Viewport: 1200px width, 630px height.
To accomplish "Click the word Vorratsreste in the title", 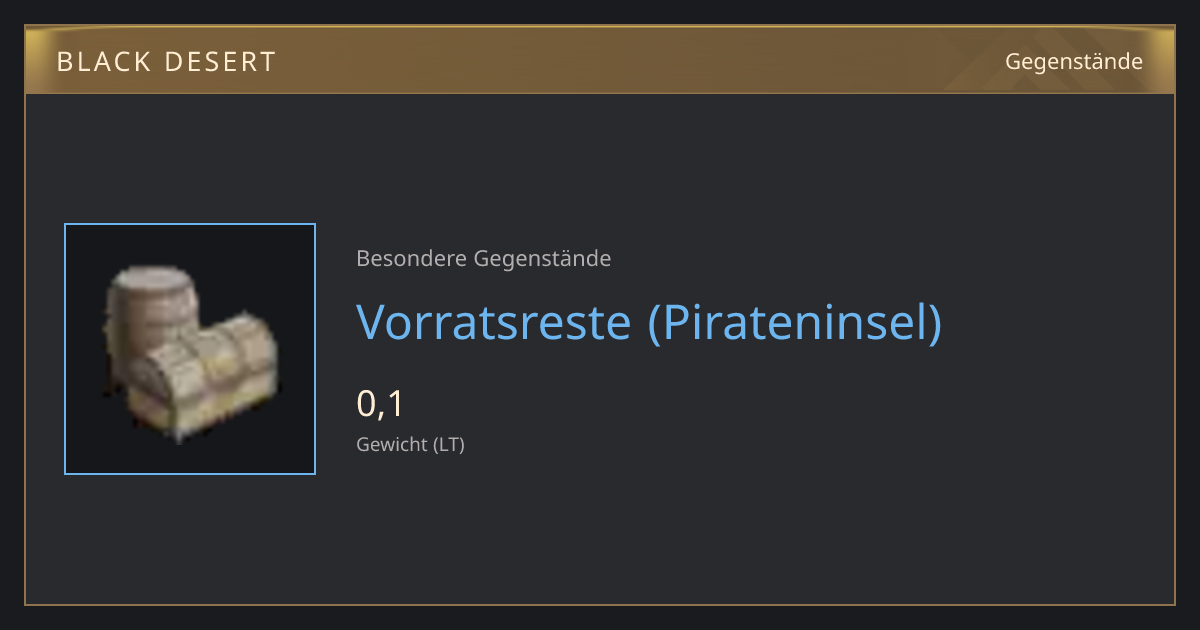I will point(494,323).
